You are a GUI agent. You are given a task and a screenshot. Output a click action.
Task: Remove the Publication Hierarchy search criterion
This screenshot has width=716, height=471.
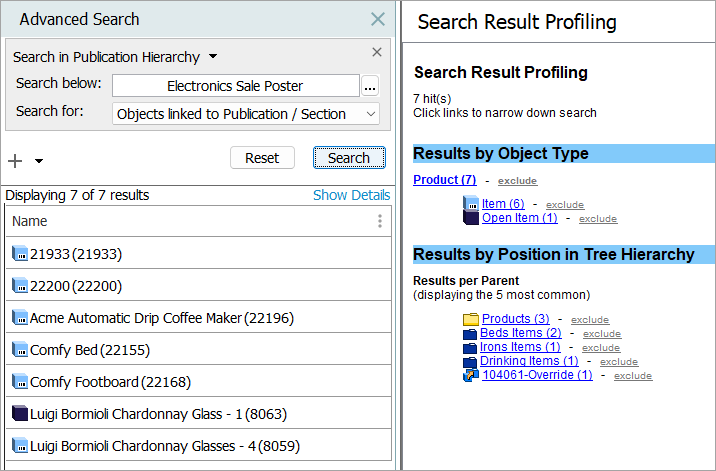tap(377, 52)
